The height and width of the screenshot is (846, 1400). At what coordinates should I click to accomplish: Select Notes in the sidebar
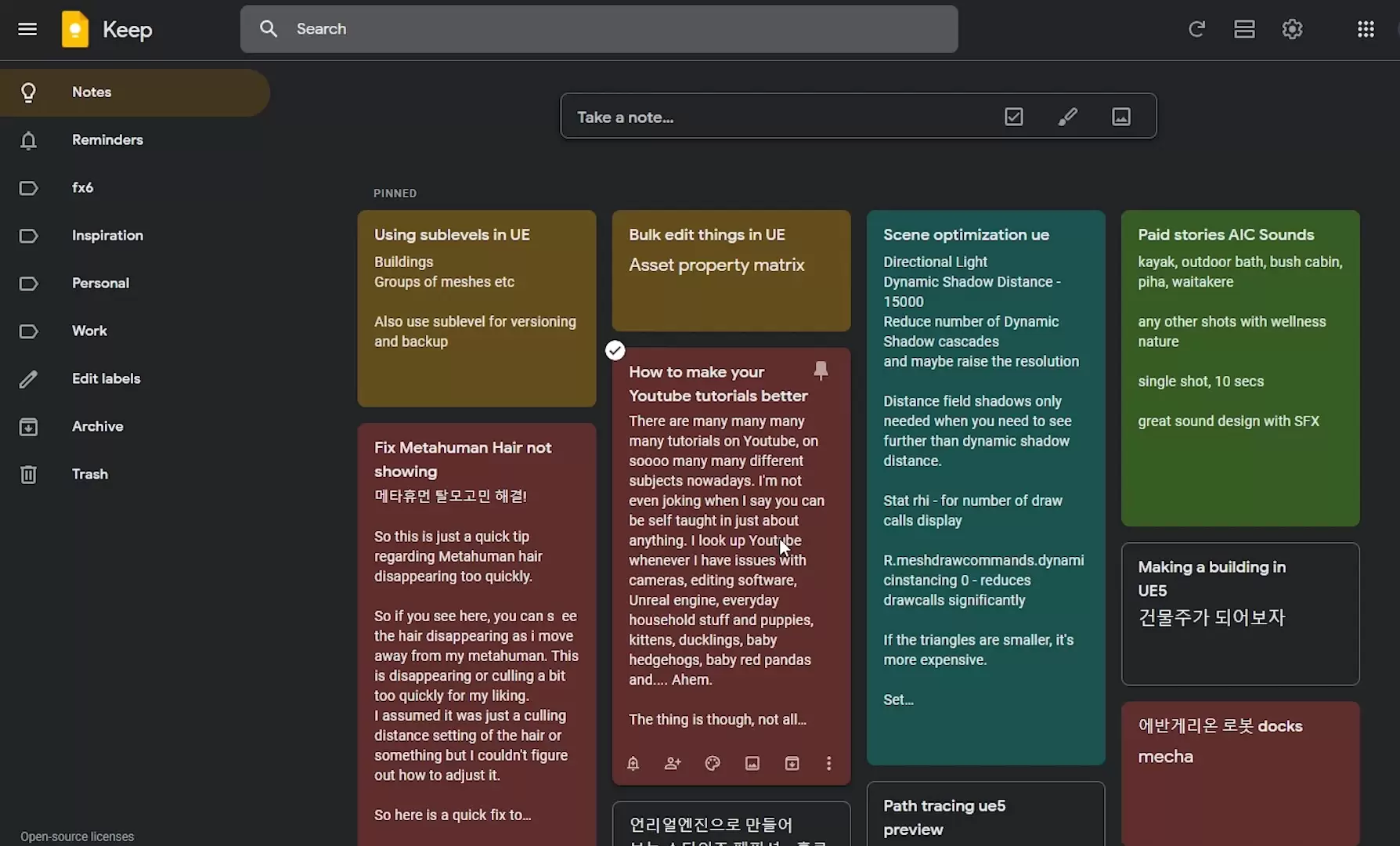tap(135, 92)
